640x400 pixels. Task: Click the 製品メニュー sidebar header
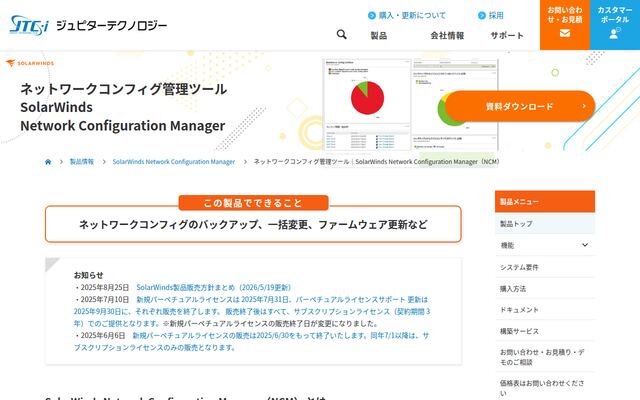pyautogui.click(x=545, y=202)
